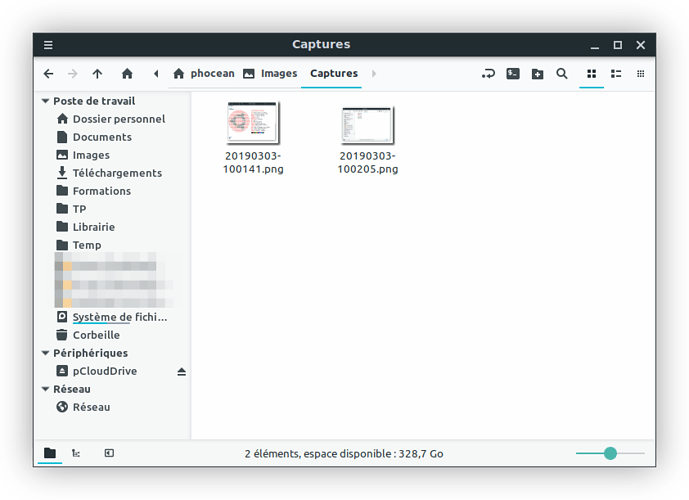Show tree view in sidebar
This screenshot has height=500, width=689.
click(x=76, y=453)
